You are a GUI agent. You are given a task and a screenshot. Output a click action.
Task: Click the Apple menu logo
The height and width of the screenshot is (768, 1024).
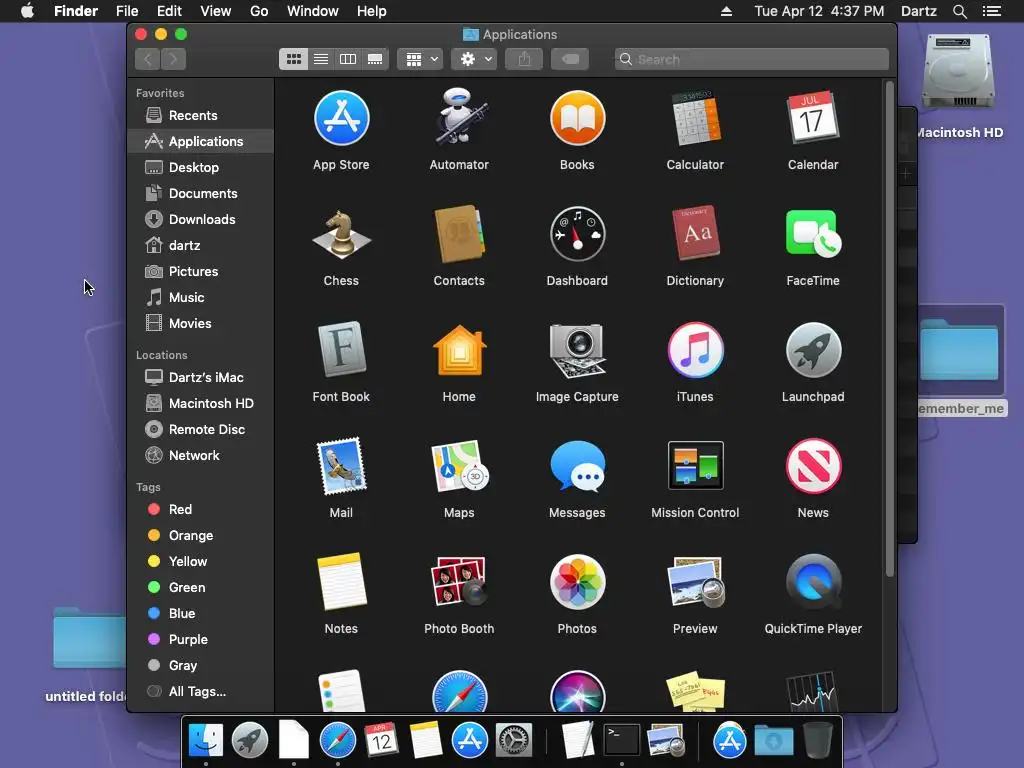click(27, 11)
